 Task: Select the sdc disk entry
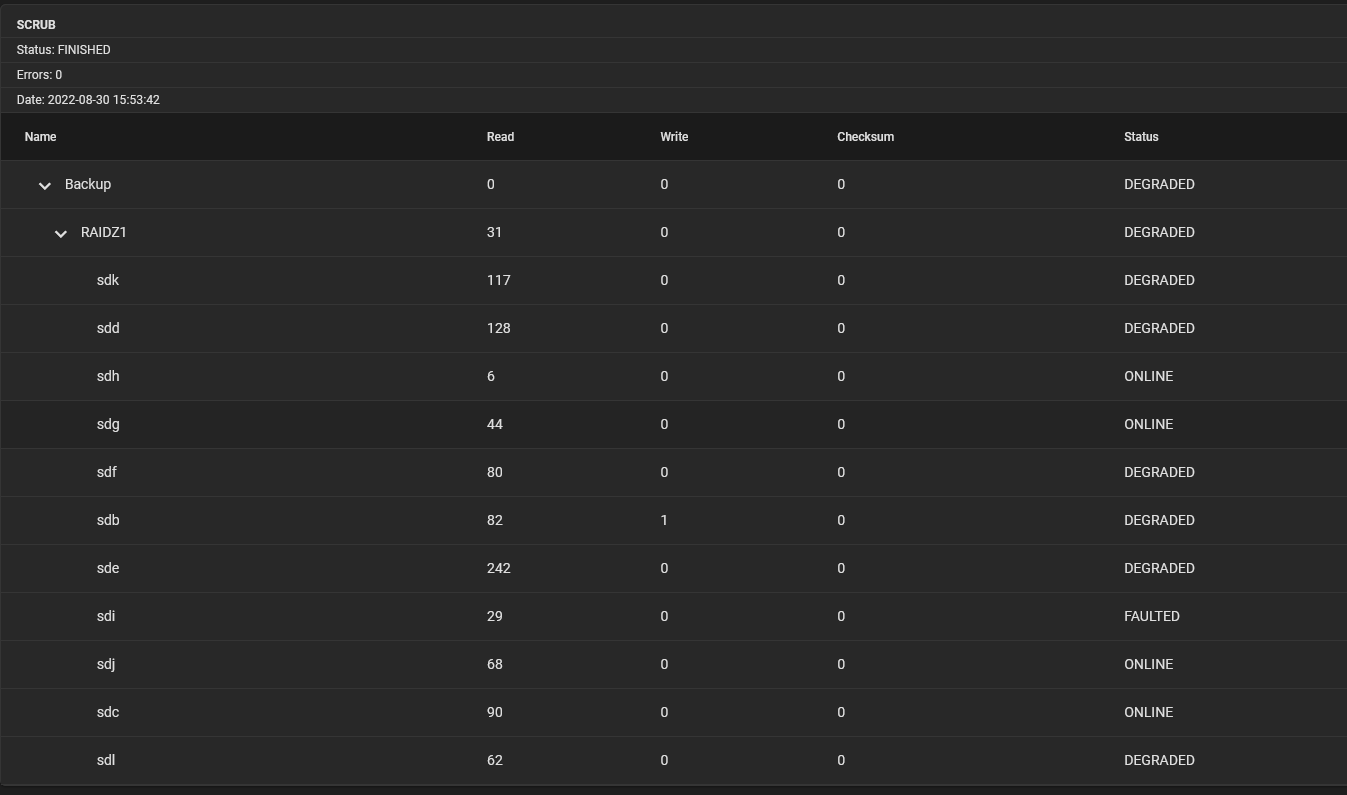click(x=108, y=712)
